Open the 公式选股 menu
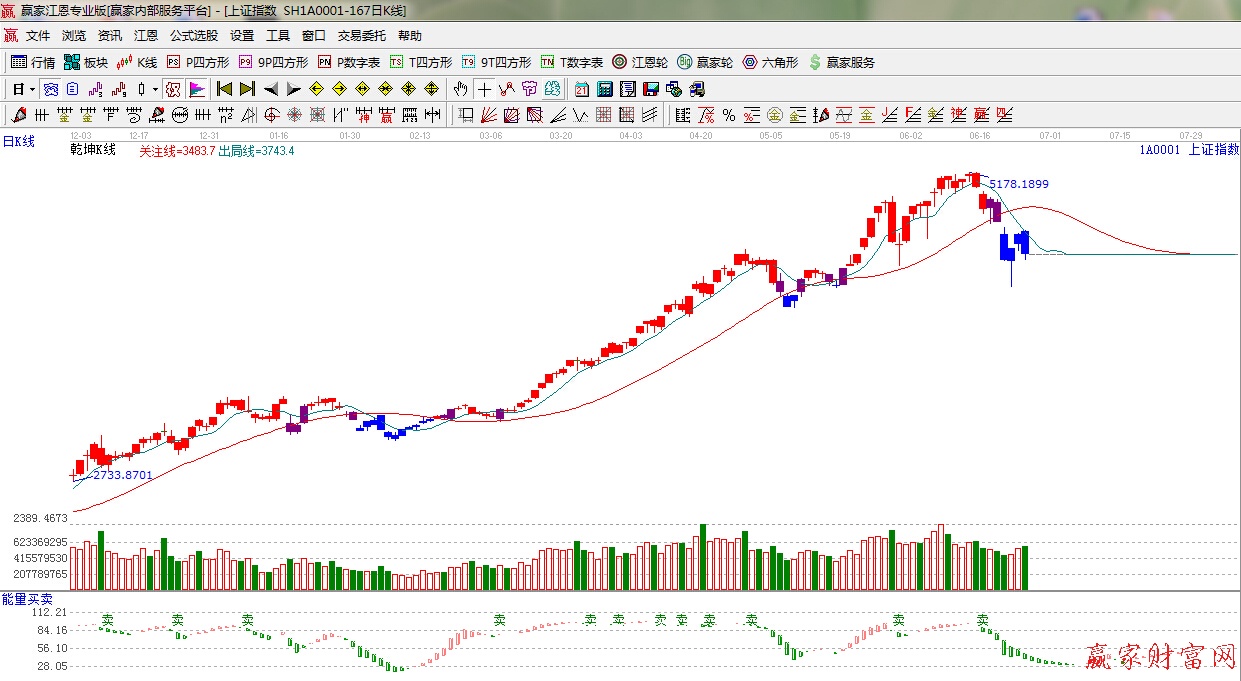Viewport: 1241px width, 681px height. click(193, 36)
